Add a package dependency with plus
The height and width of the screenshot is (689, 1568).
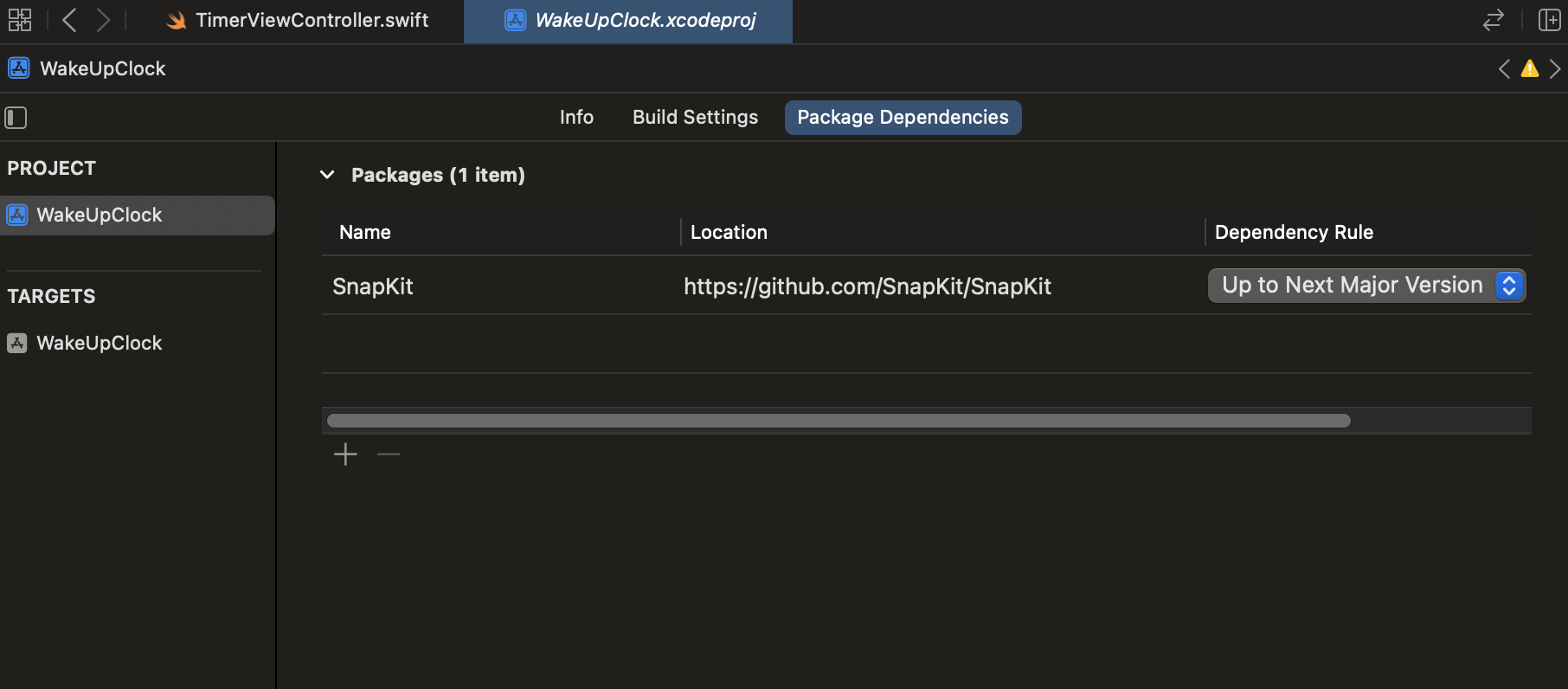[x=345, y=454]
